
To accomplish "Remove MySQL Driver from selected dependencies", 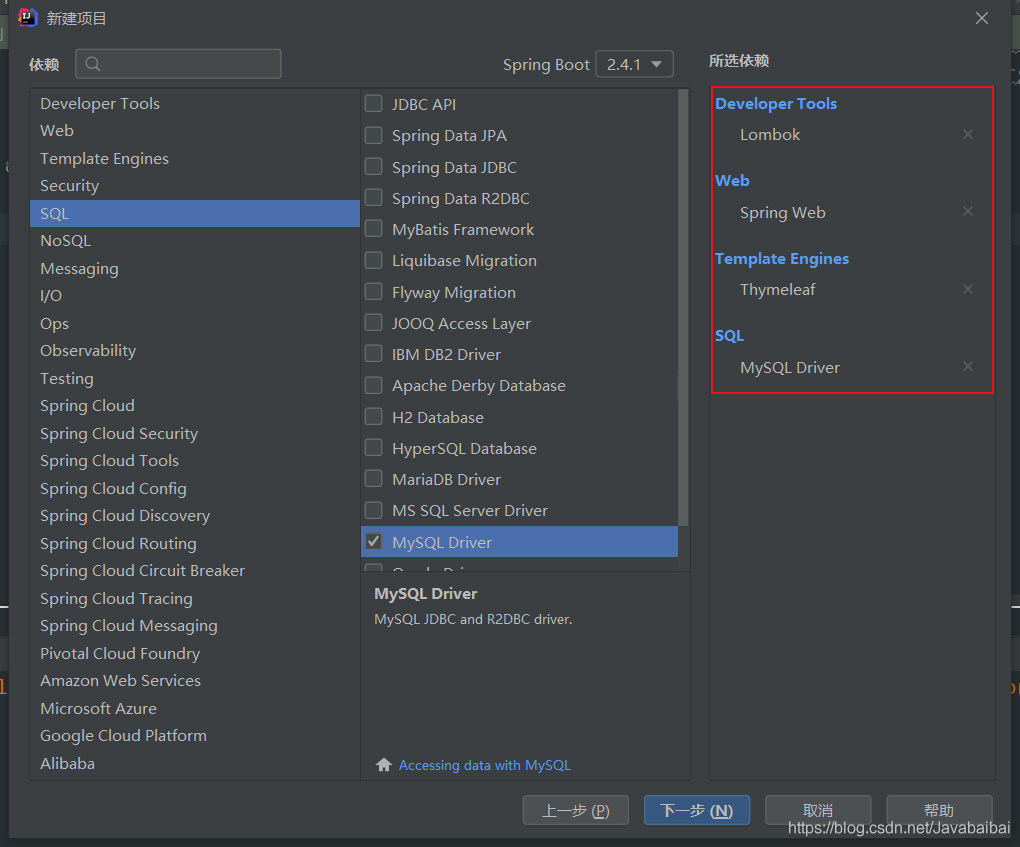I will [x=968, y=366].
